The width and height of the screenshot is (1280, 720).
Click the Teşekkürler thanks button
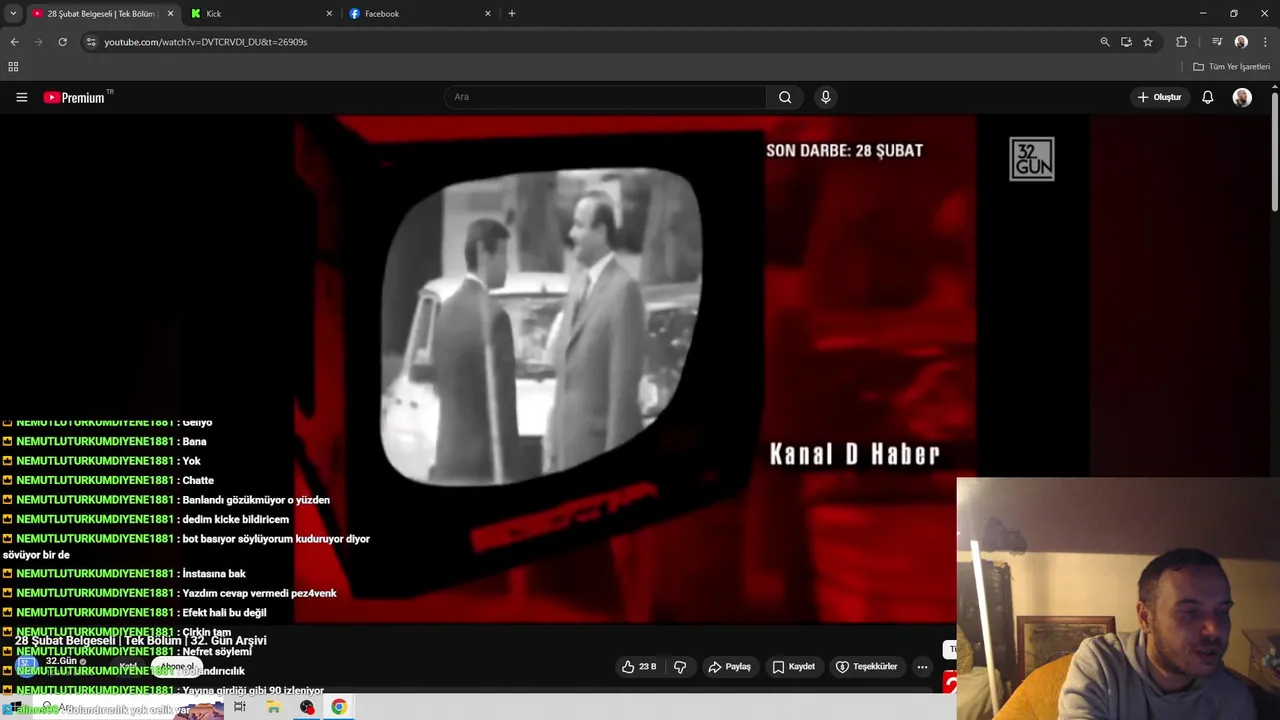click(867, 667)
